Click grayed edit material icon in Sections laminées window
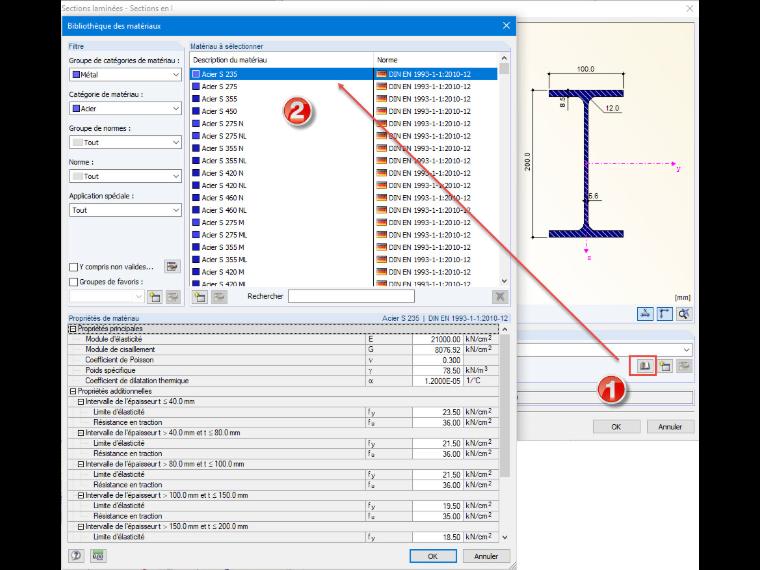 (684, 366)
